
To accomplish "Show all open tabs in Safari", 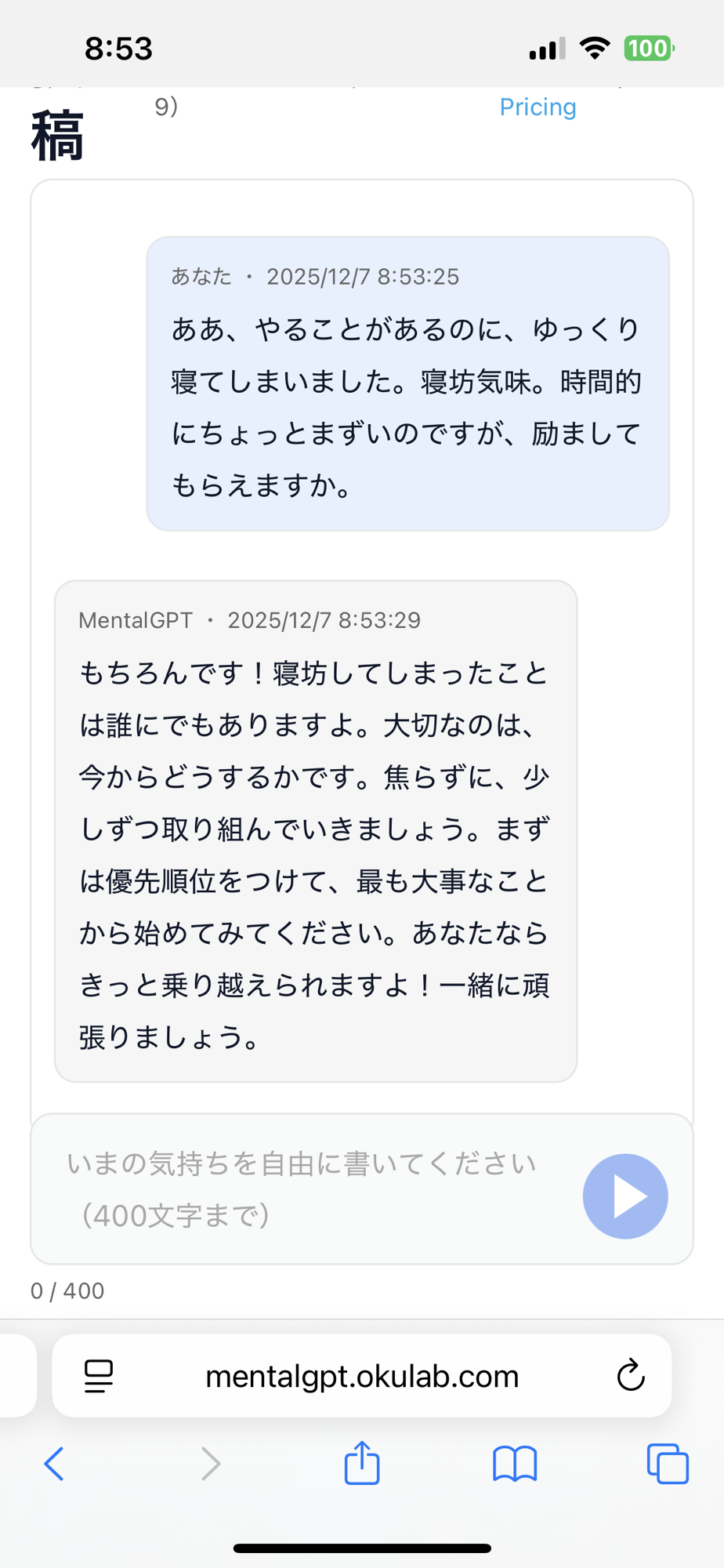I will [x=668, y=1463].
